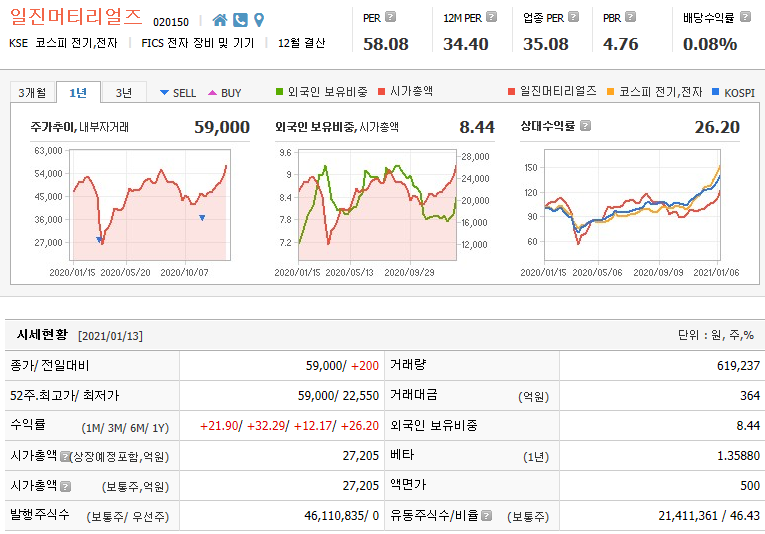Click the 외국인 보유비중 chart heading
This screenshot has width=765, height=534.
point(315,127)
